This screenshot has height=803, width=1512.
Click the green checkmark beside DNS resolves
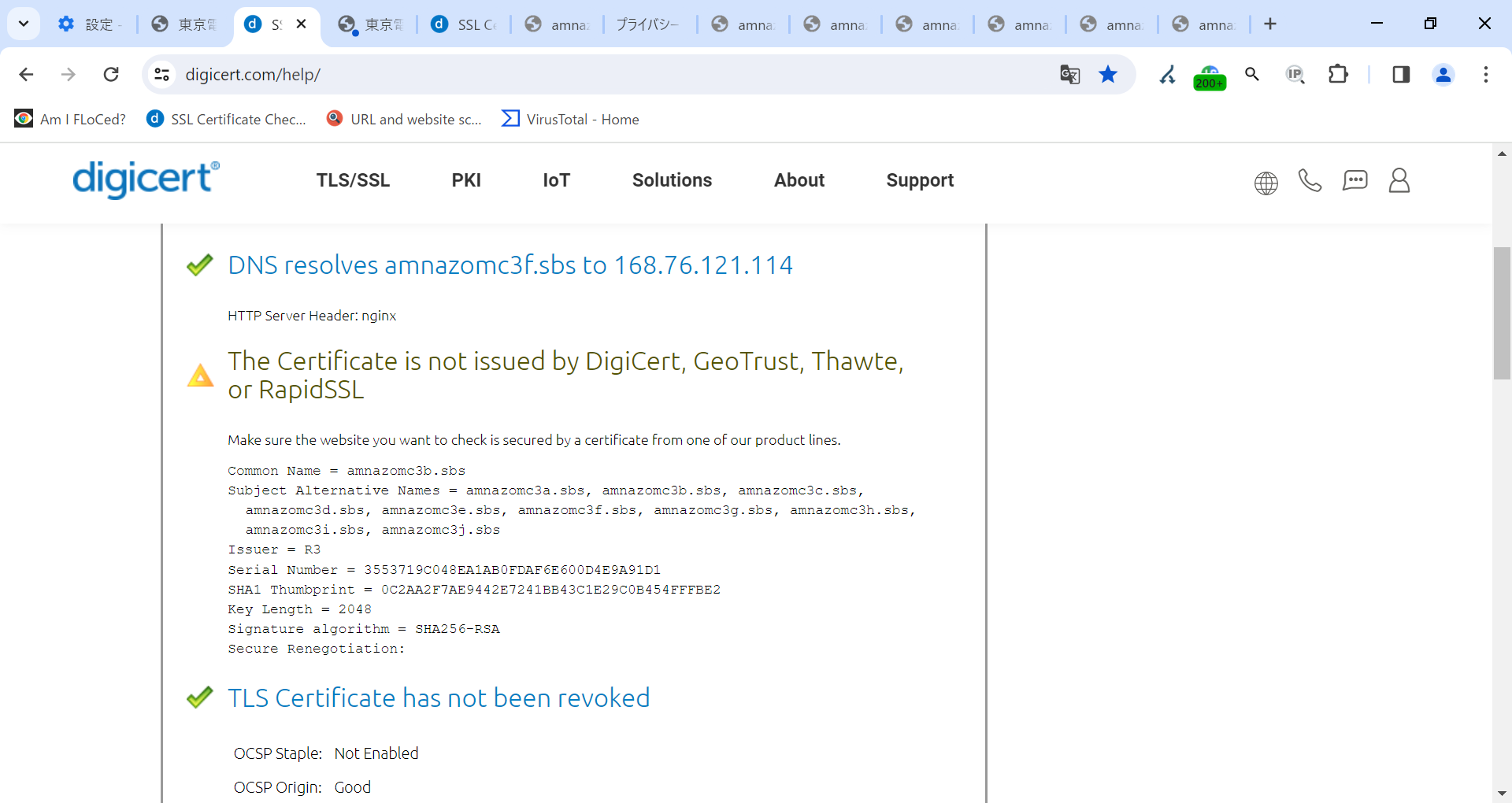(200, 265)
